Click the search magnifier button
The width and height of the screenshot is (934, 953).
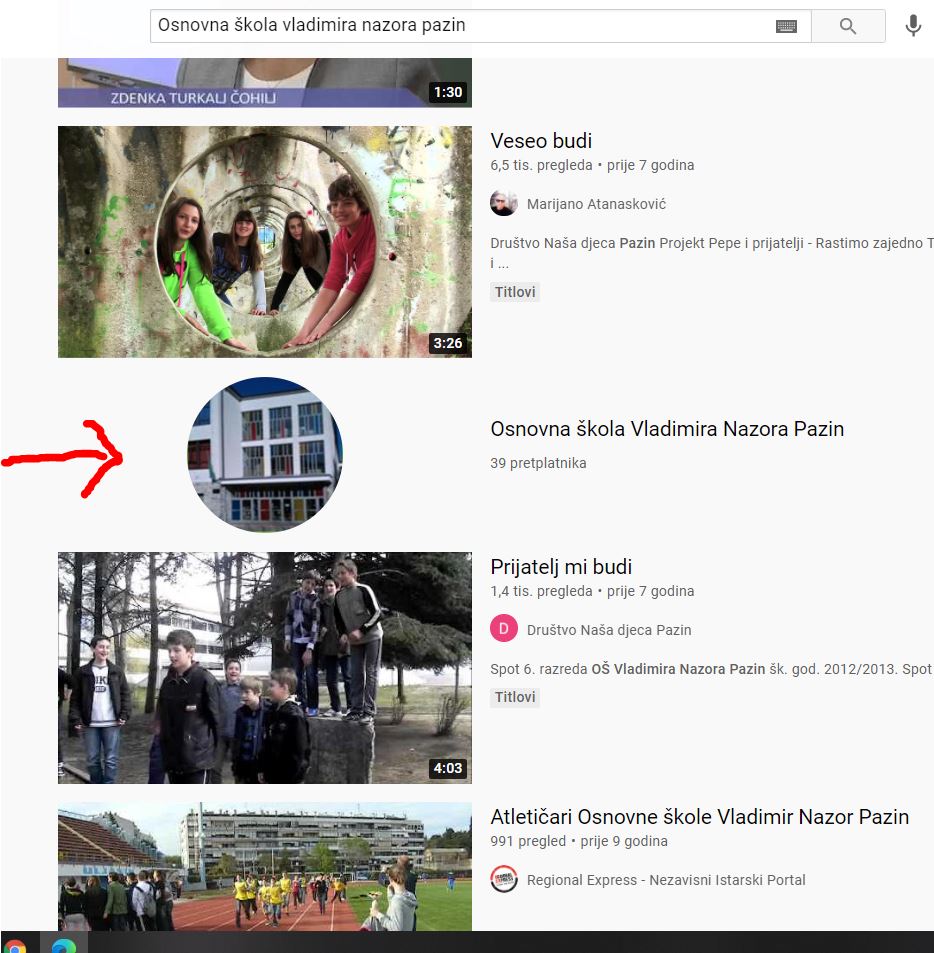coord(848,26)
